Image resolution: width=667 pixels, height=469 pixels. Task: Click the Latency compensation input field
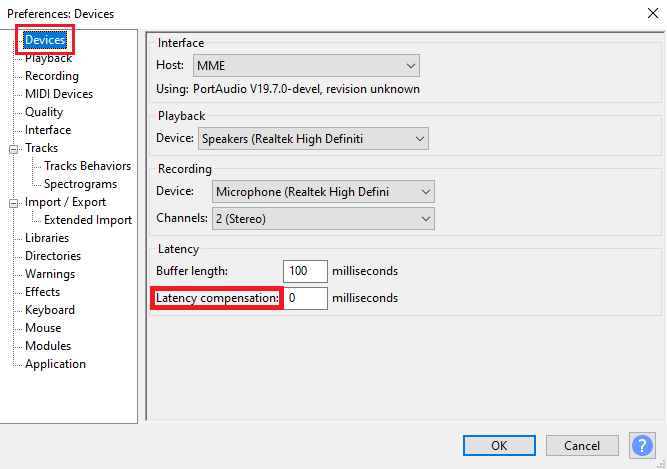click(305, 298)
